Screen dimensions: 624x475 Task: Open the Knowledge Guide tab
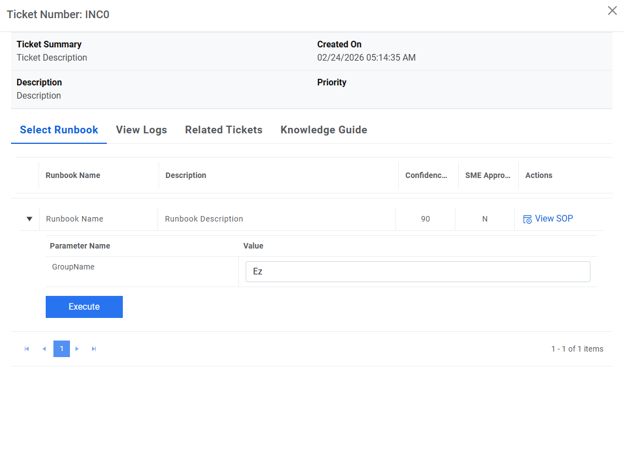coord(323,130)
